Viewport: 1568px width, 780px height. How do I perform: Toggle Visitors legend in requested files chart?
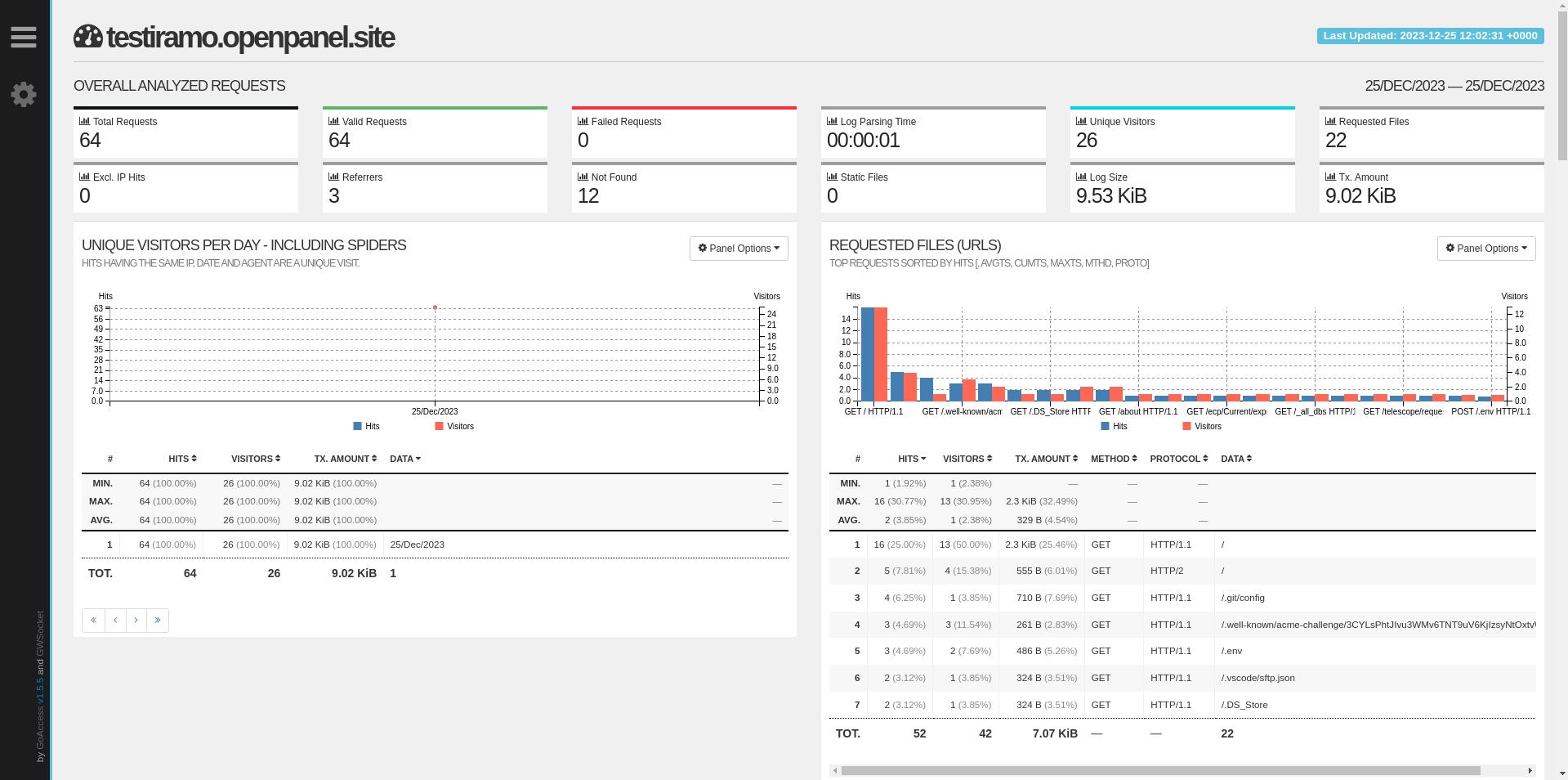pyautogui.click(x=1202, y=426)
